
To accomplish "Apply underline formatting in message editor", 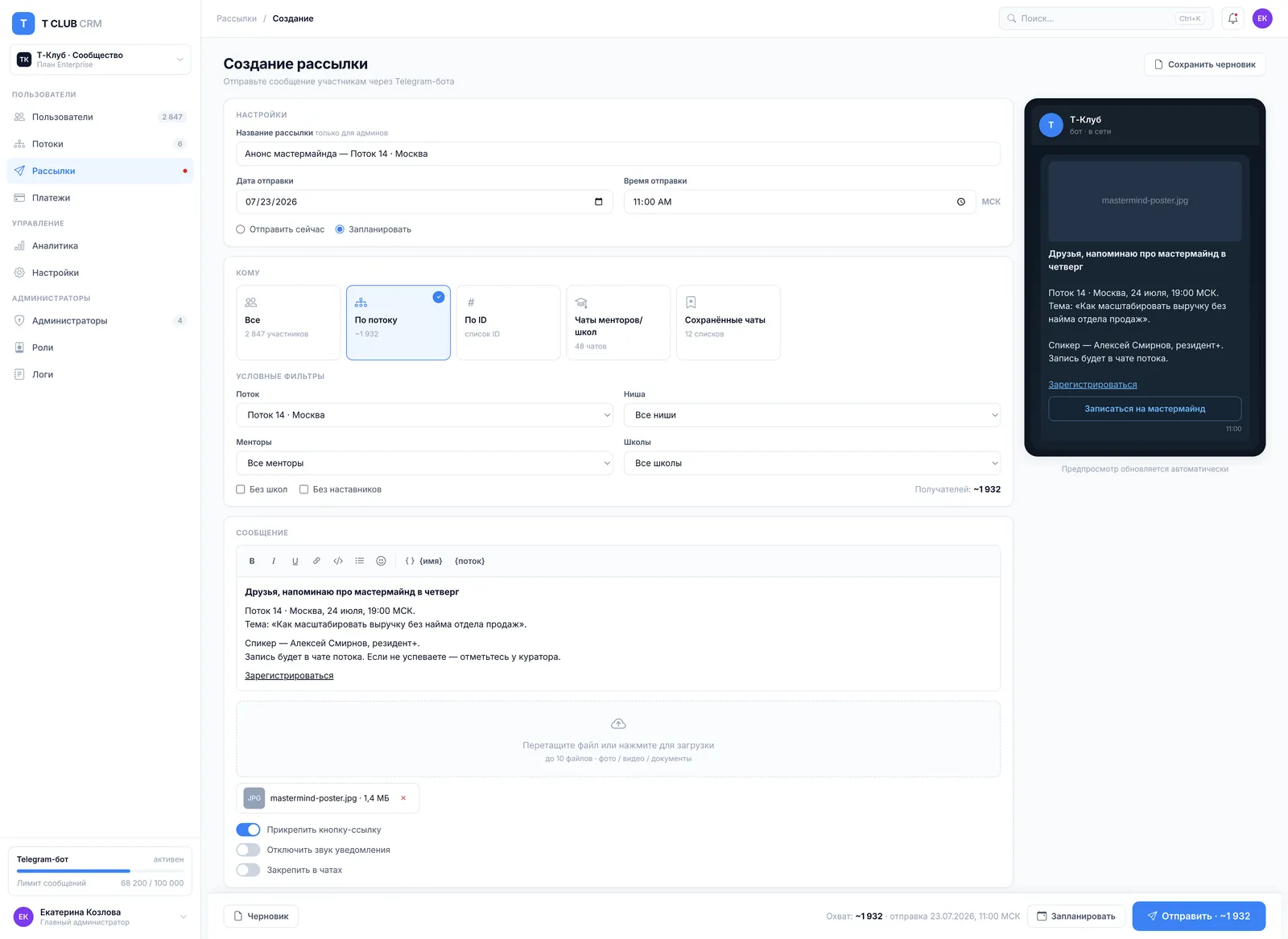I will (x=295, y=561).
